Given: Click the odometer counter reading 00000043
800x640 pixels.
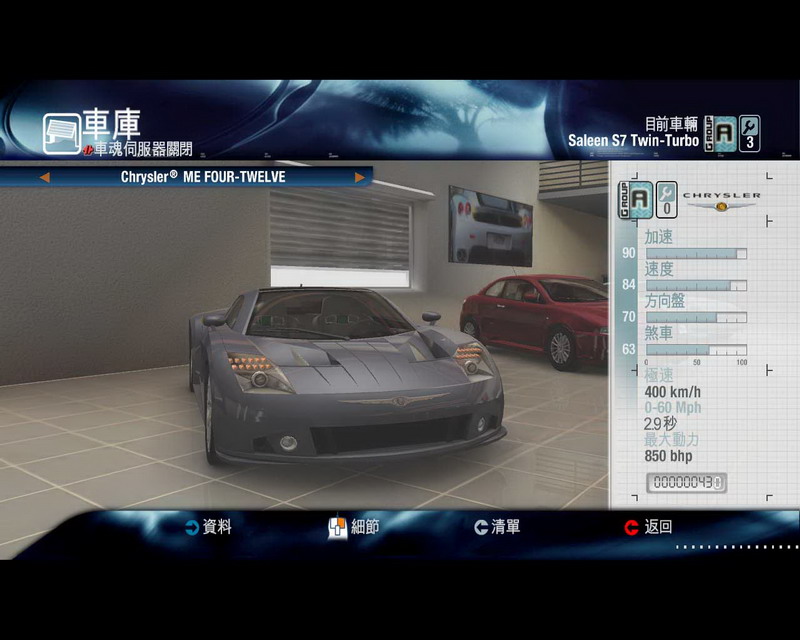Looking at the screenshot, I should (687, 483).
